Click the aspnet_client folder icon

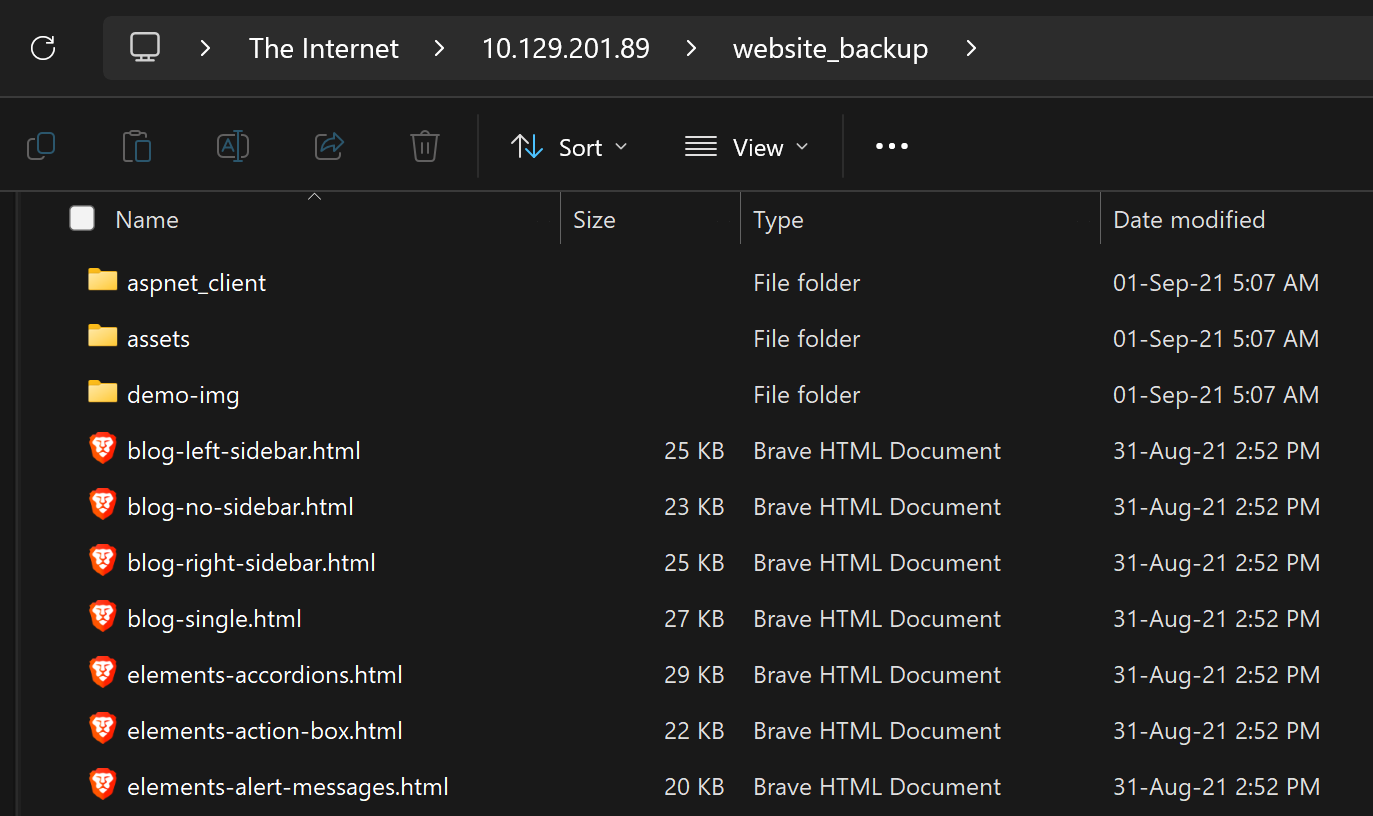(x=102, y=280)
